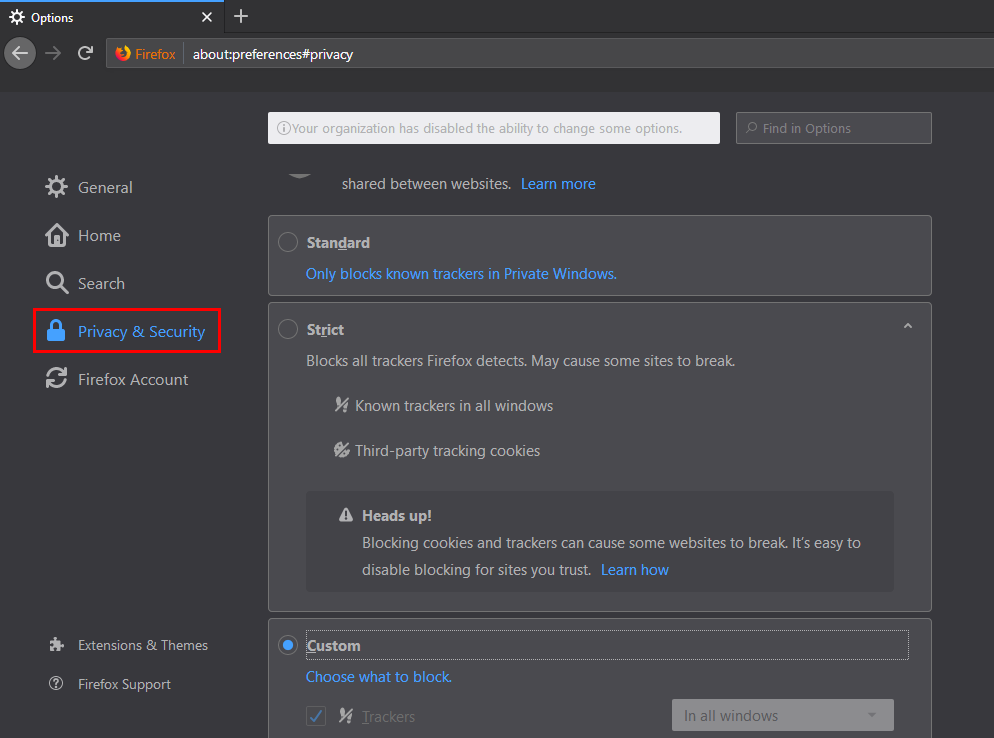Click the address bar URL about:preferences#privacy
Viewport: 994px width, 738px height.
point(273,55)
